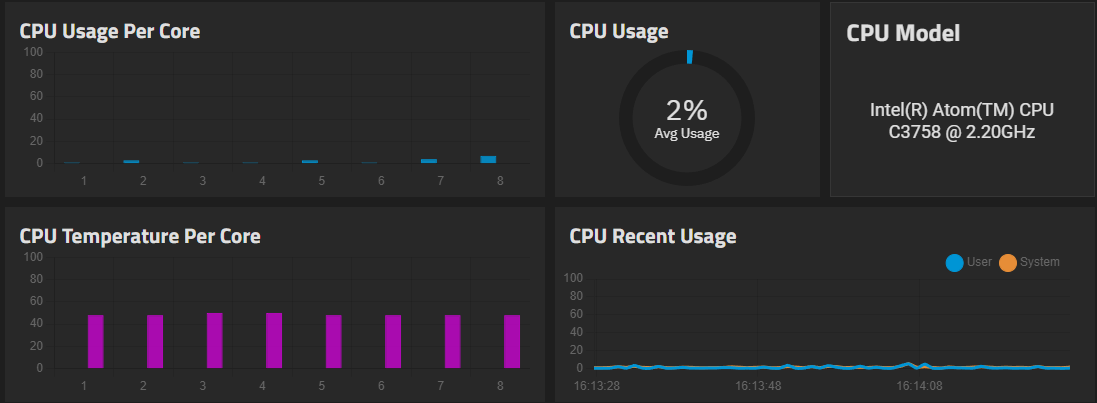Viewport: 1097px width, 403px height.
Task: Click the CPU Temperature Per Core title
Action: pyautogui.click(x=140, y=236)
